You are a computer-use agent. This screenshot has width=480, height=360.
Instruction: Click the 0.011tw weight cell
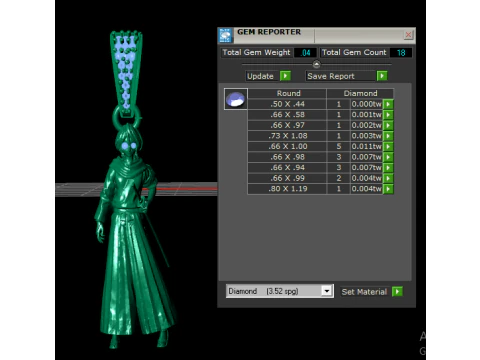pos(366,146)
